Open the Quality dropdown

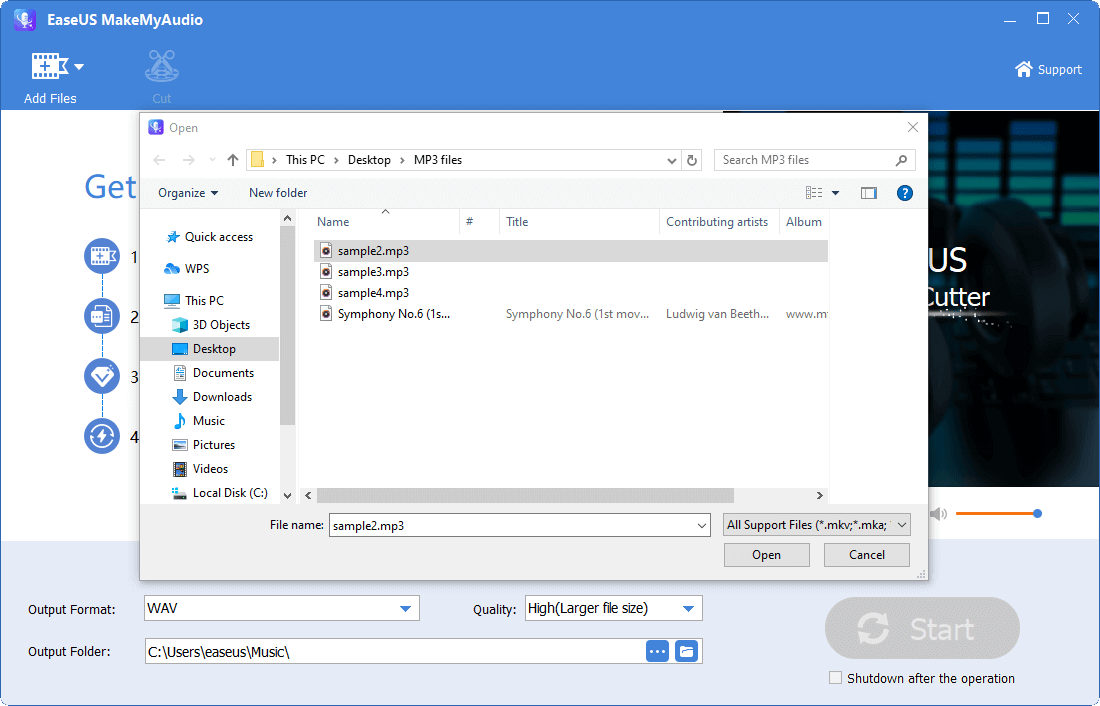click(688, 607)
